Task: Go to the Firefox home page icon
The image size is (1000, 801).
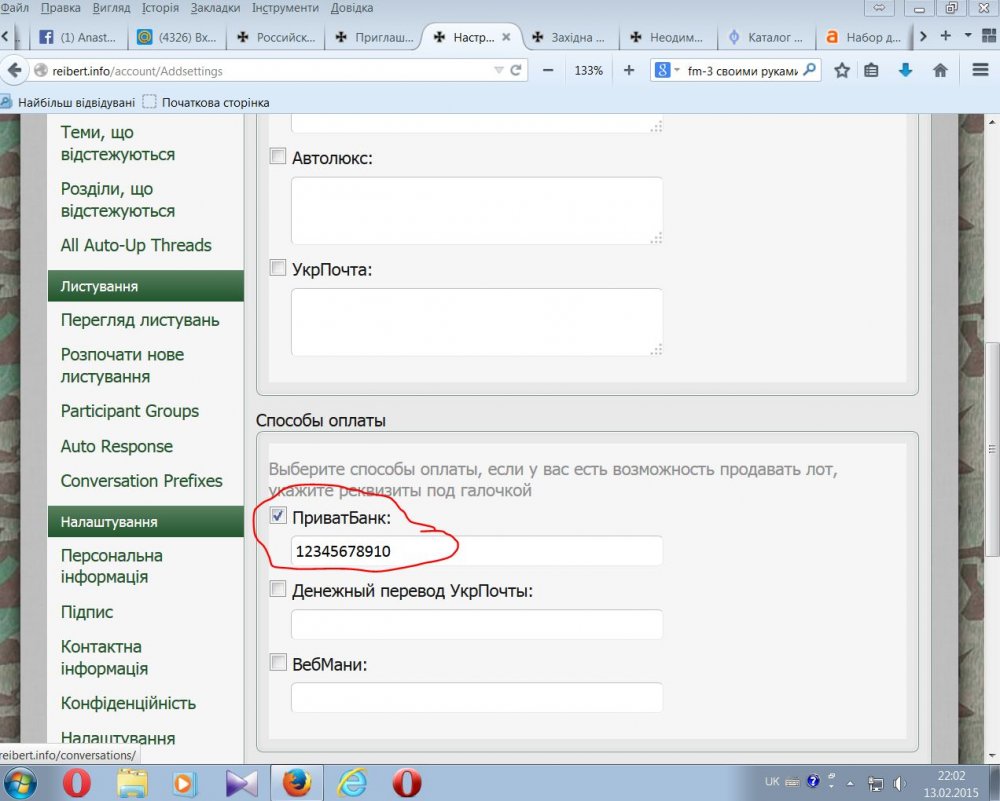Action: coord(940,71)
